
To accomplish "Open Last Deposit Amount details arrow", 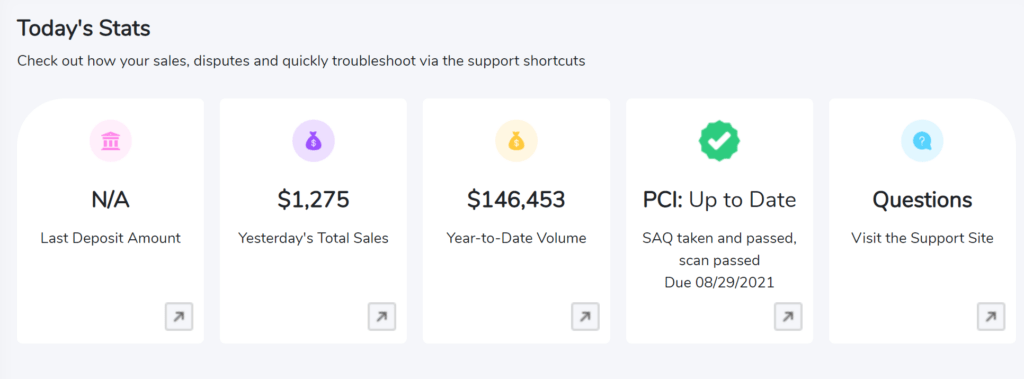I will 179,317.
